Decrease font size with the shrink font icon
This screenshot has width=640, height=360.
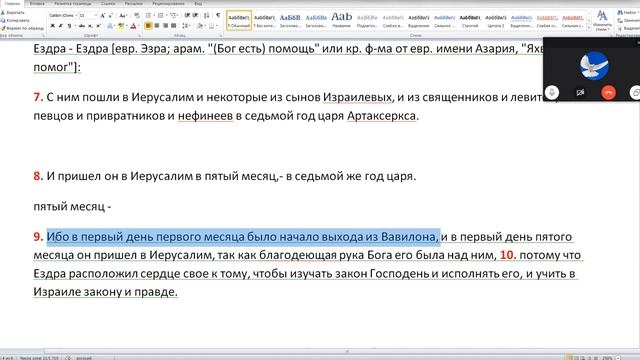click(111, 16)
